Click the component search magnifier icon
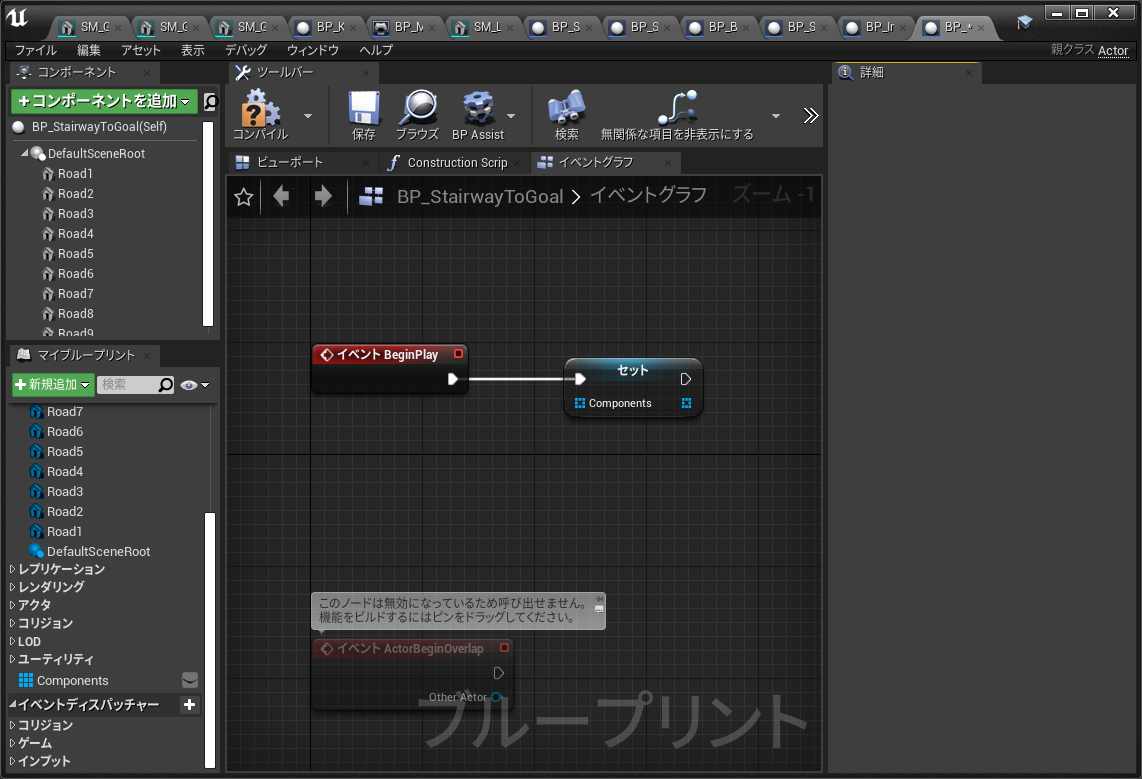The image size is (1142, 779). [210, 101]
